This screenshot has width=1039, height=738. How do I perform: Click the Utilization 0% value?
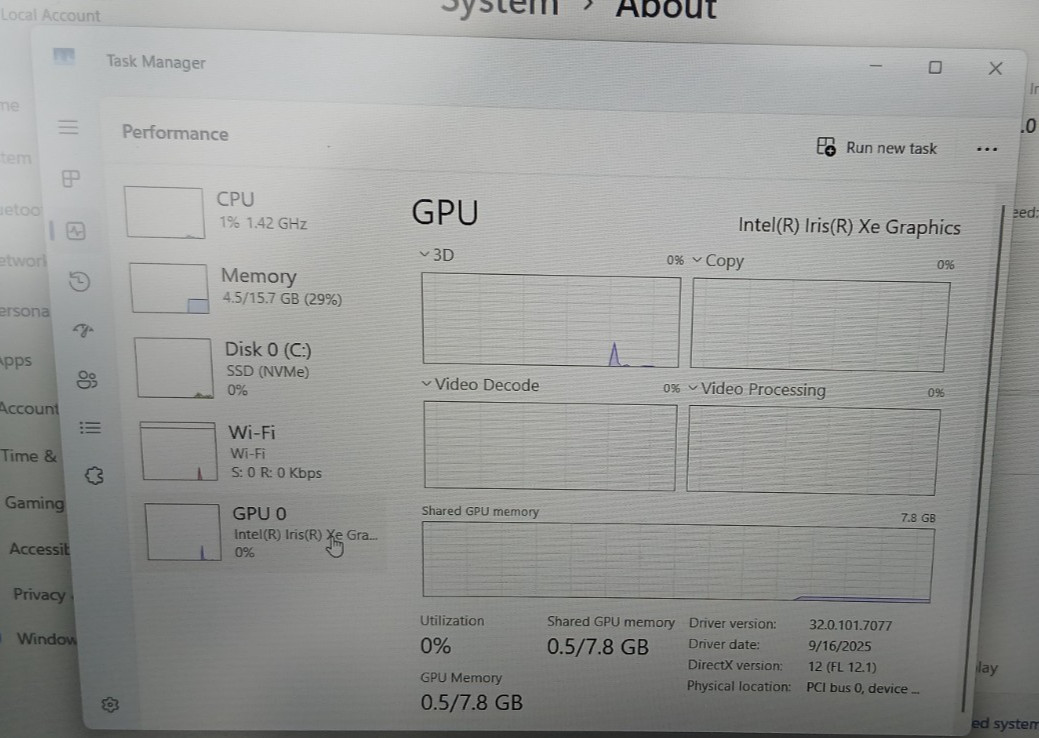pyautogui.click(x=435, y=646)
